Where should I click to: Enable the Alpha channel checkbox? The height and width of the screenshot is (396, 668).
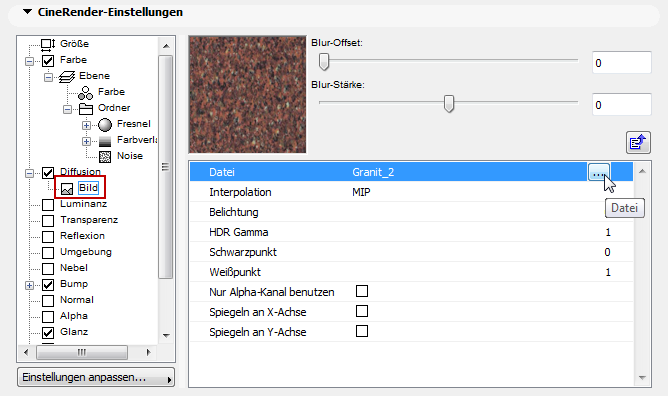click(48, 317)
